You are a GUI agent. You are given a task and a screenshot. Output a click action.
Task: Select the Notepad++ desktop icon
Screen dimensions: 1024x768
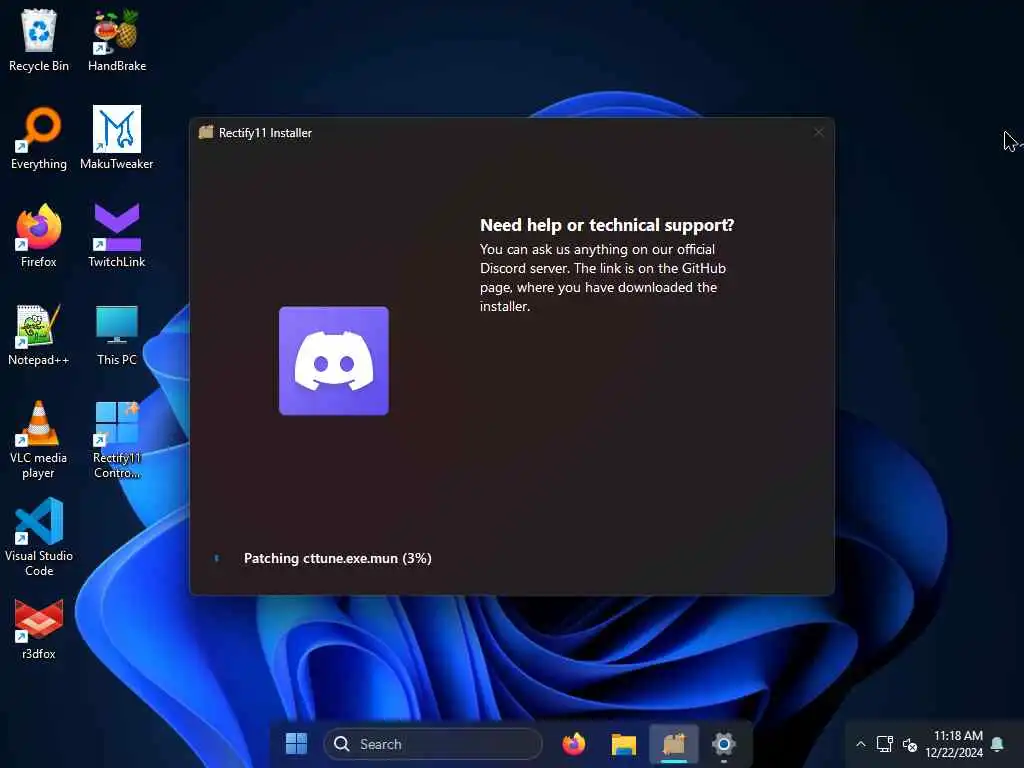pos(39,334)
